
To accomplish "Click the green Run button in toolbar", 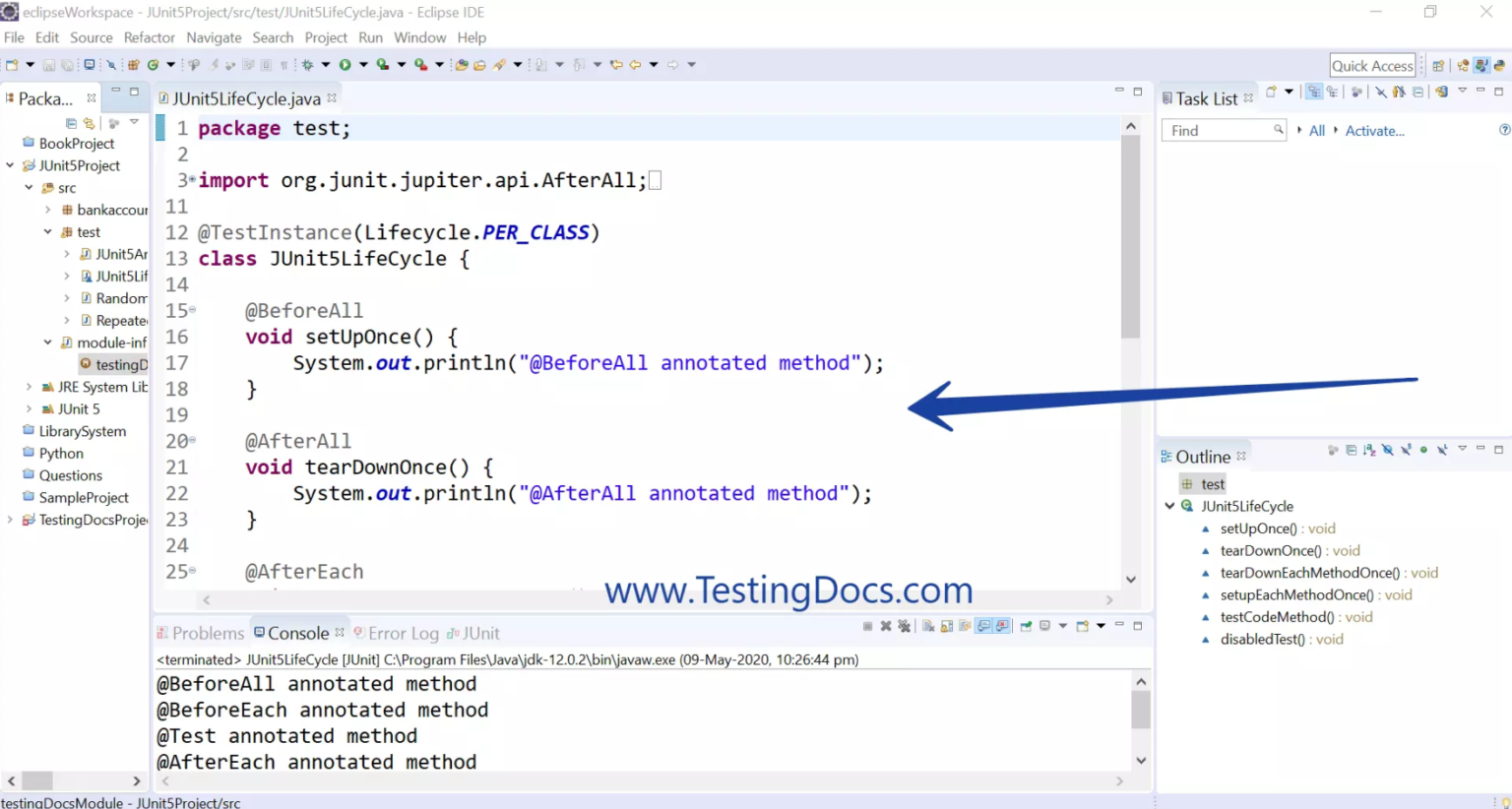I will (x=345, y=64).
